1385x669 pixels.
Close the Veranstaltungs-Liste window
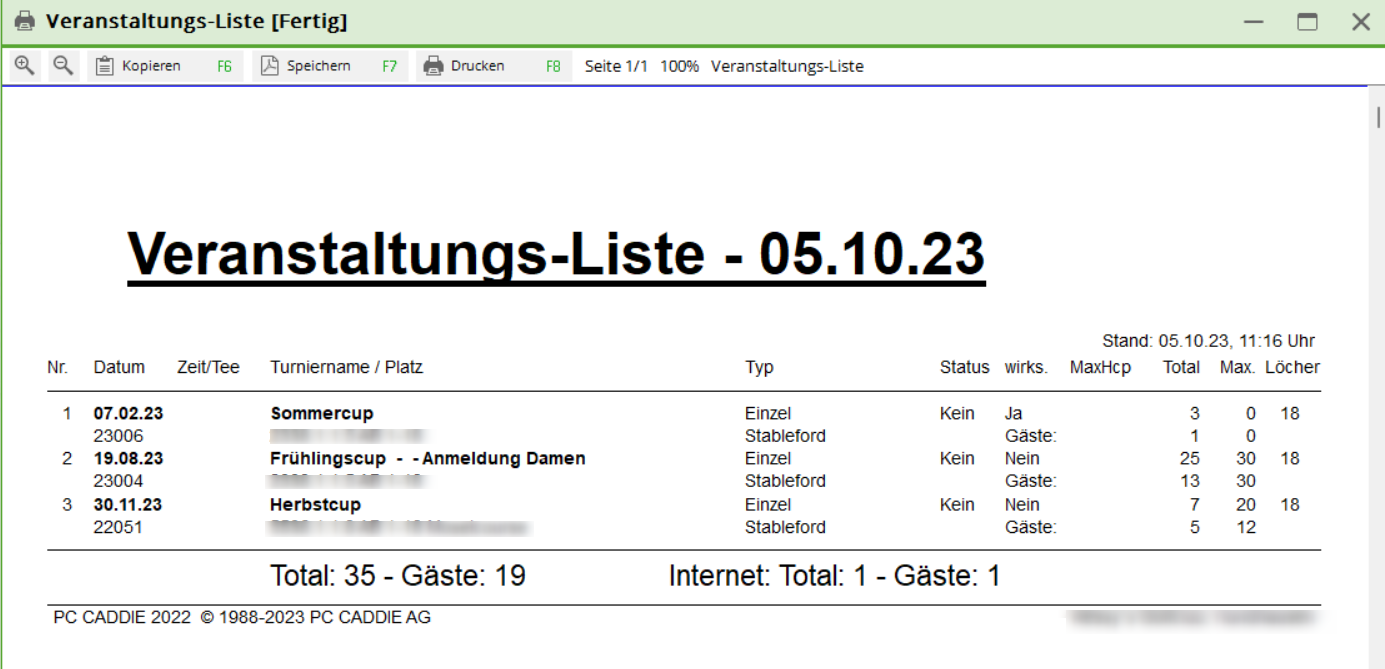tap(1361, 22)
